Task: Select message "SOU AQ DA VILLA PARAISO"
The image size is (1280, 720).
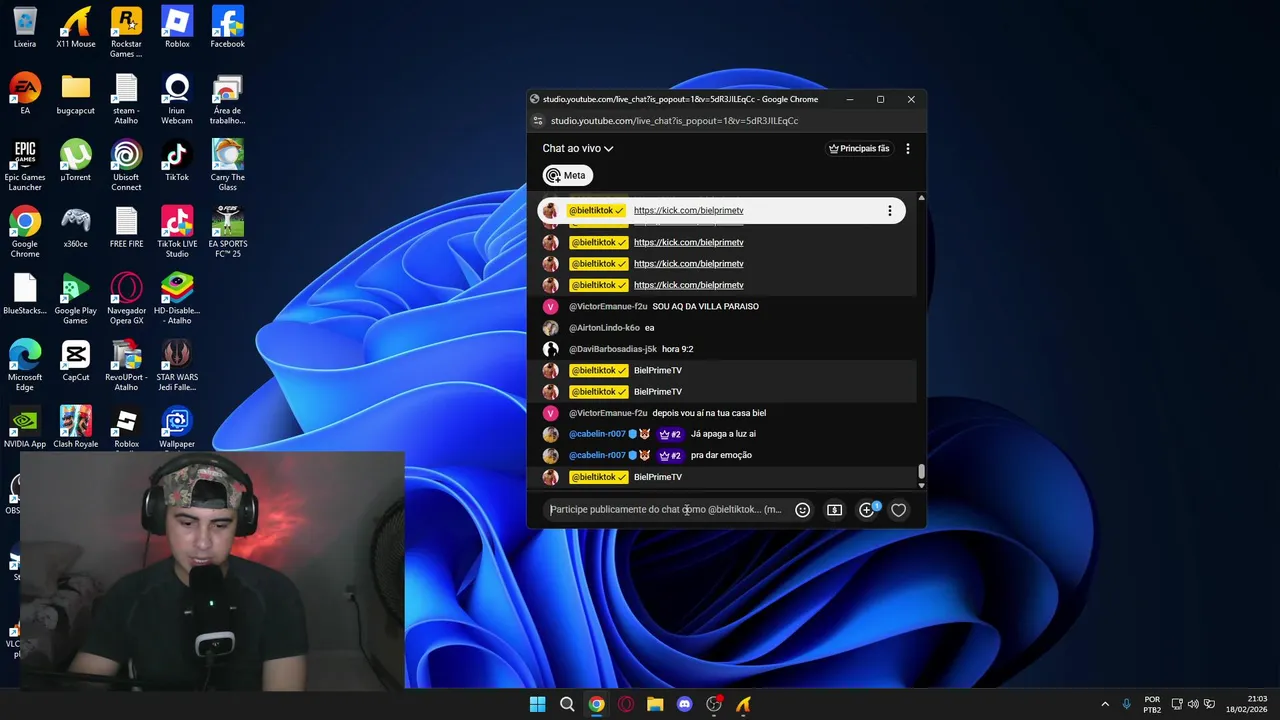Action: click(x=705, y=307)
